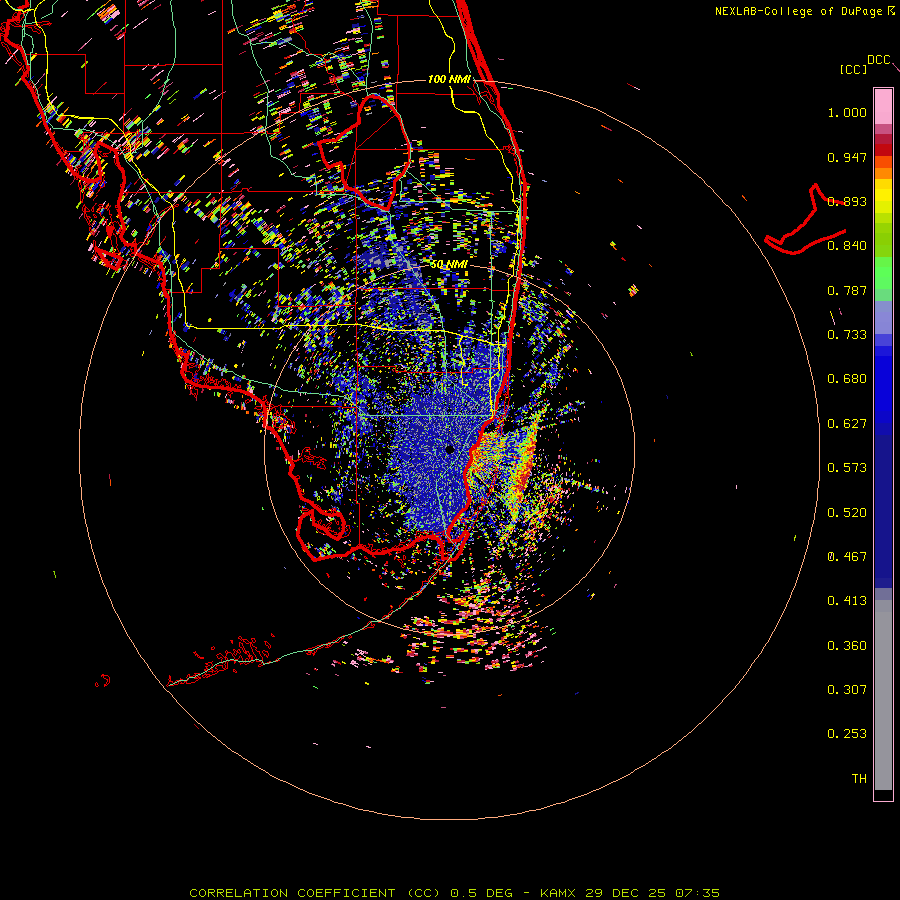The height and width of the screenshot is (900, 900).
Task: Click the black KAMX radar site dot
Action: [x=450, y=449]
